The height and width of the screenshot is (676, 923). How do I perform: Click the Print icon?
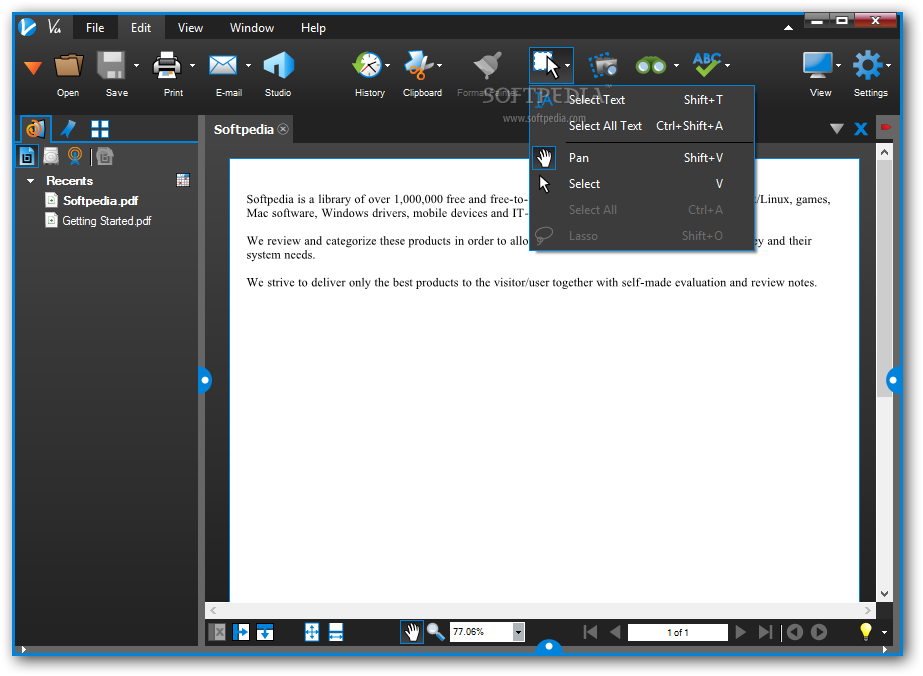pyautogui.click(x=167, y=65)
